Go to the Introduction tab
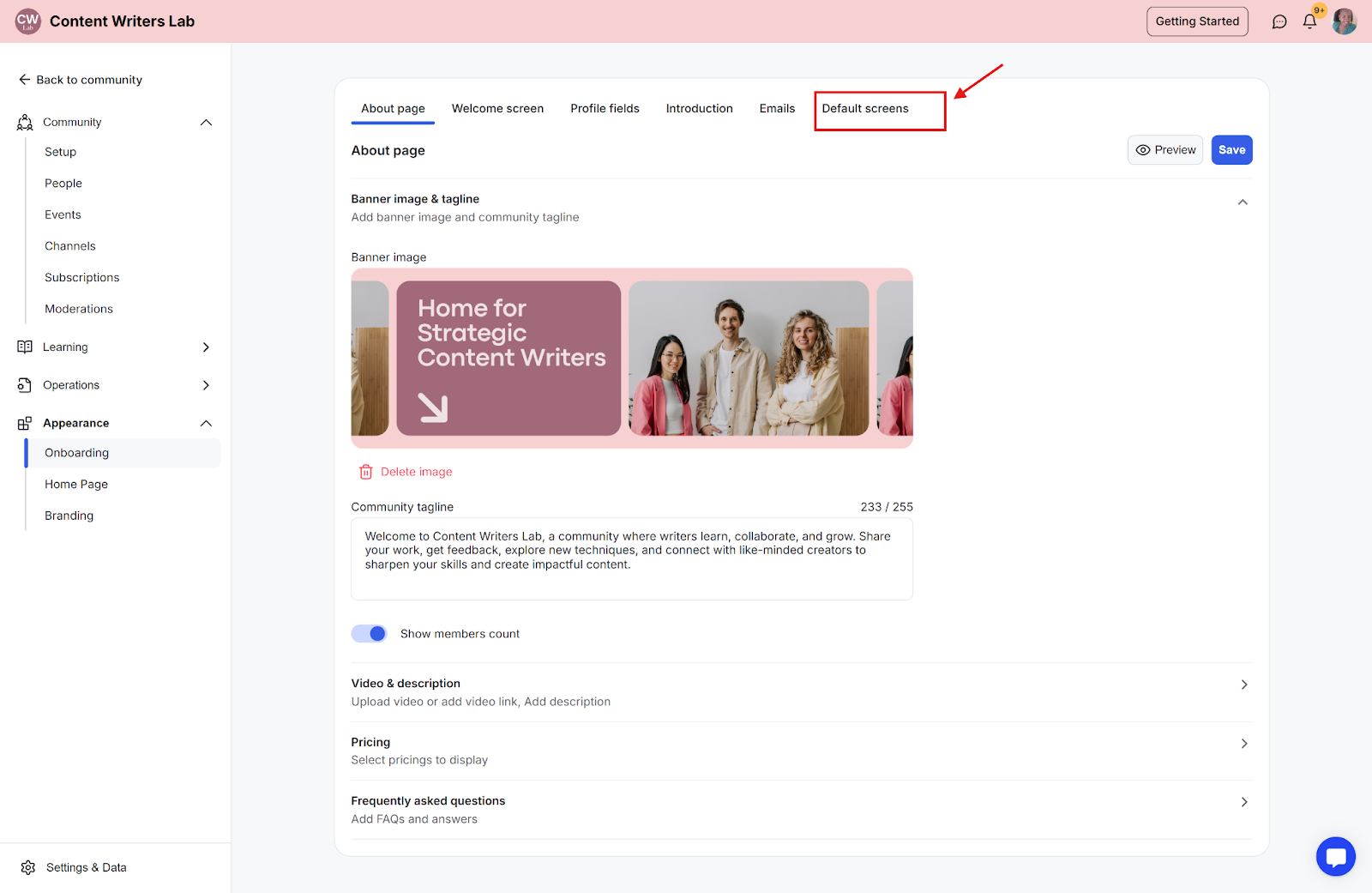1372x893 pixels. point(699,108)
